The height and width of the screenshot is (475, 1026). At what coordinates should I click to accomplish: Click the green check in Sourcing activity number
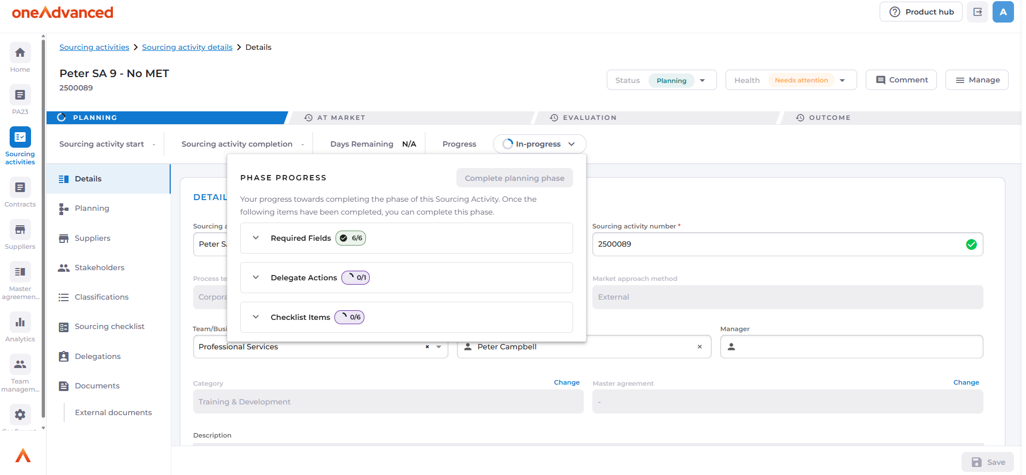coord(971,244)
